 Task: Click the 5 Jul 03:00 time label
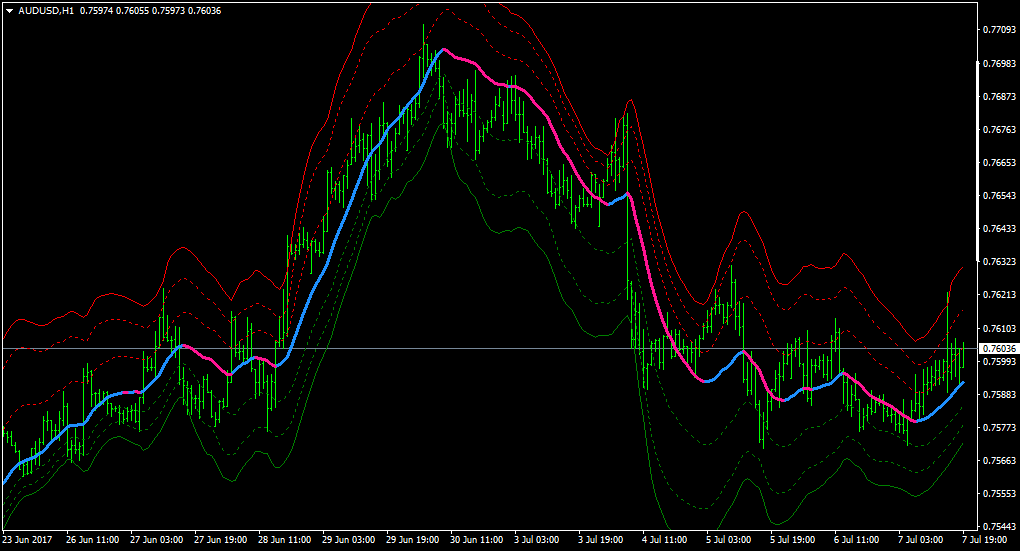click(x=729, y=540)
